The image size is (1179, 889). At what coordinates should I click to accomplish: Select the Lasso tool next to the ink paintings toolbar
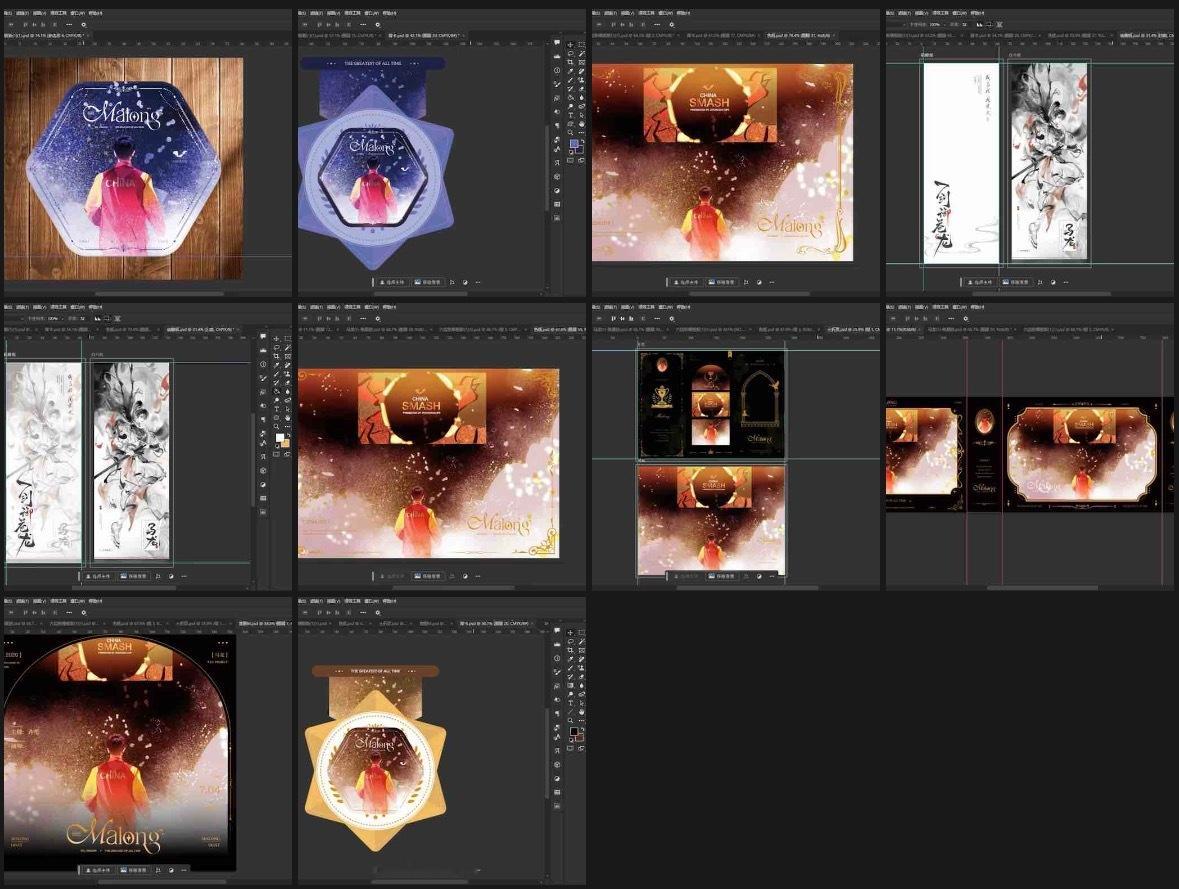tap(277, 347)
